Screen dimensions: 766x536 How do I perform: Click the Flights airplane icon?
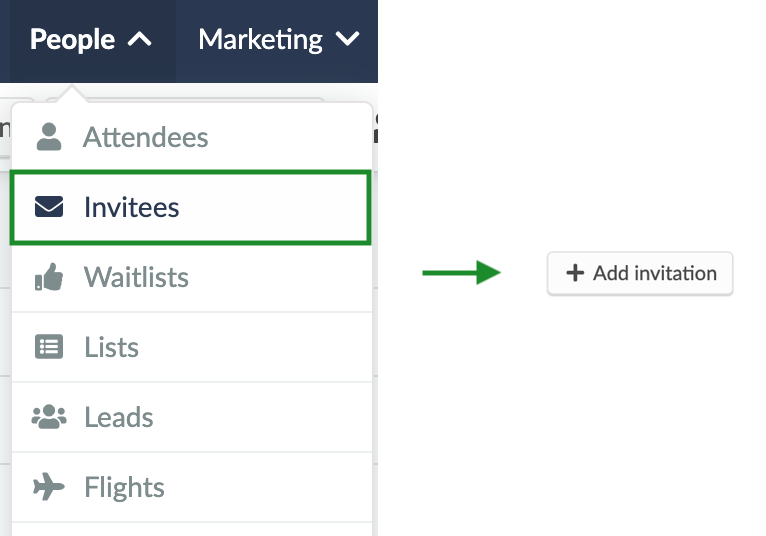coord(49,487)
